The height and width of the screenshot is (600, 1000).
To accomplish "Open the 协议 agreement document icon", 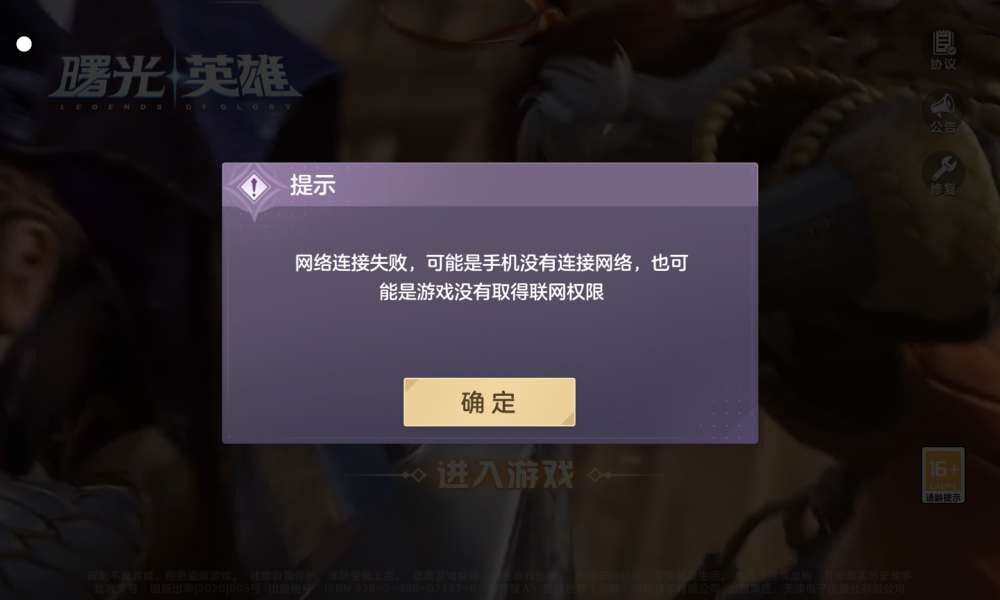I will 943,43.
